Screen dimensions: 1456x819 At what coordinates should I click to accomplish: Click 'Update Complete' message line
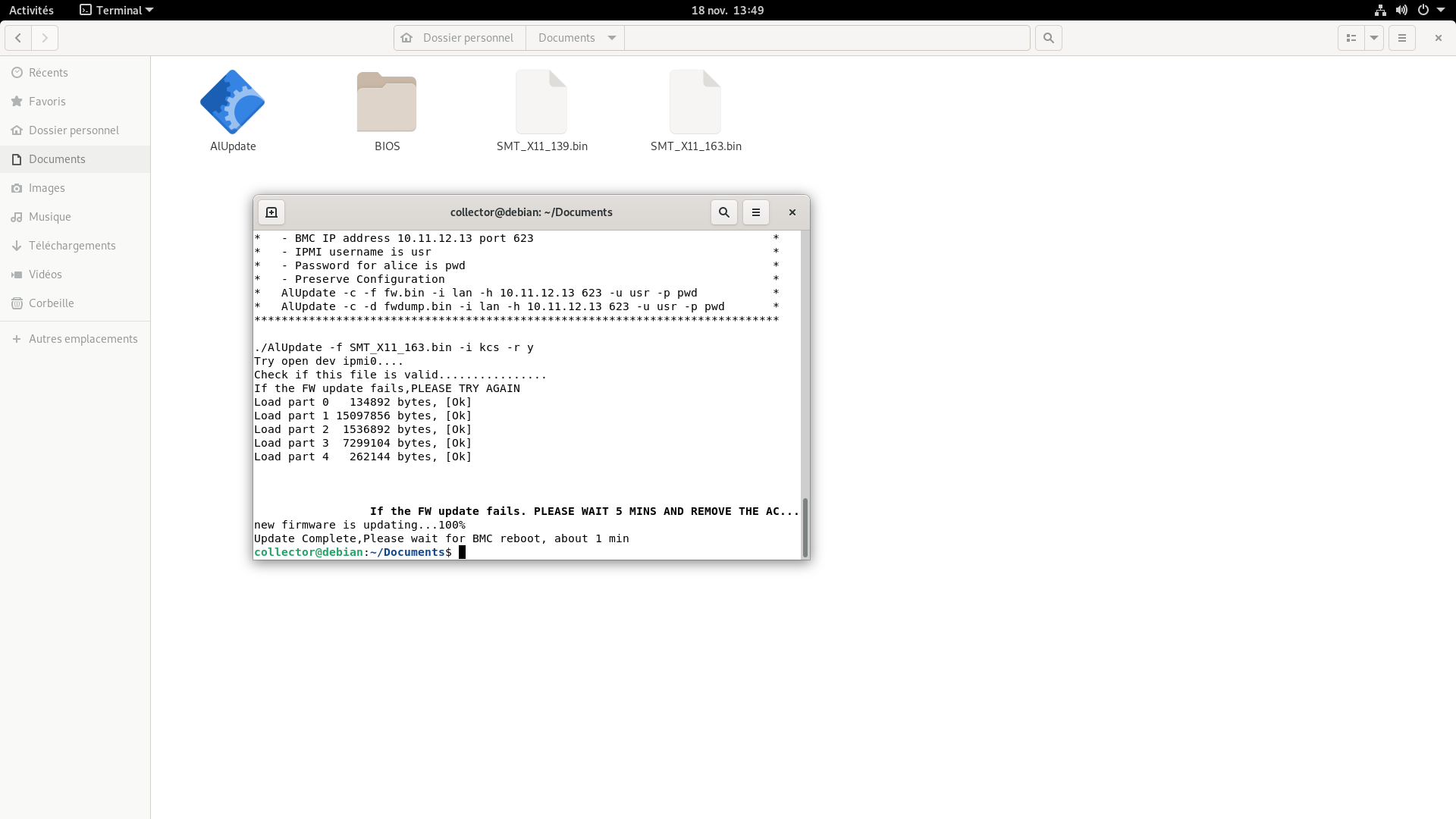coord(441,538)
